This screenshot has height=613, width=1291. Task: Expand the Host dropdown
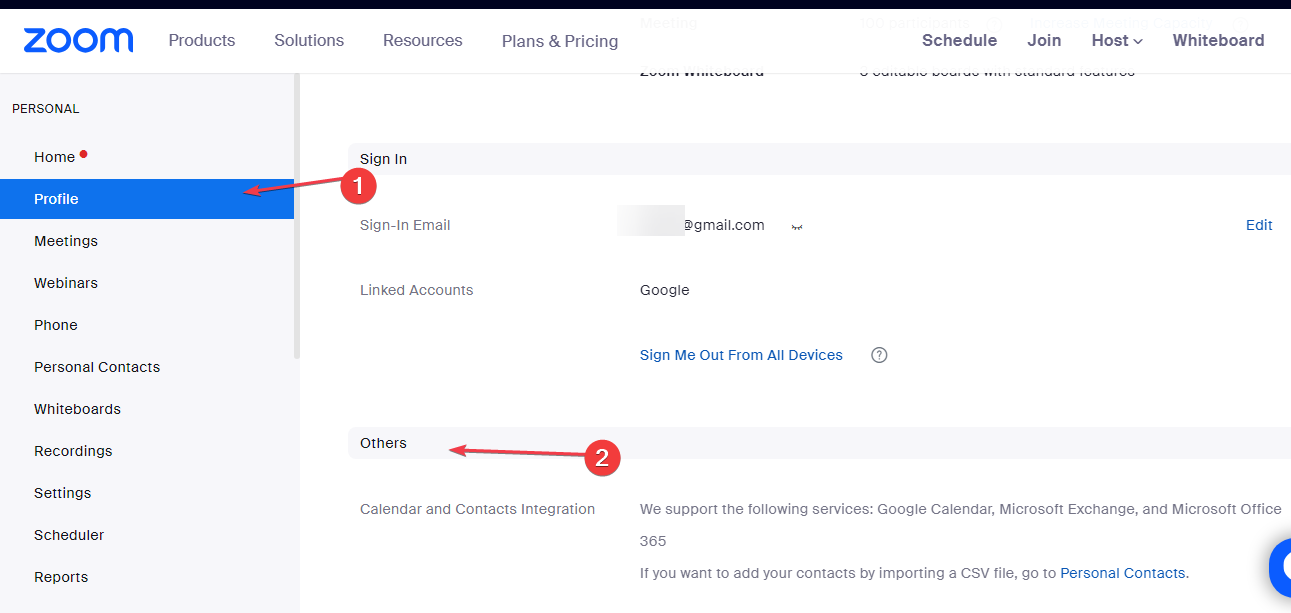coord(1117,40)
